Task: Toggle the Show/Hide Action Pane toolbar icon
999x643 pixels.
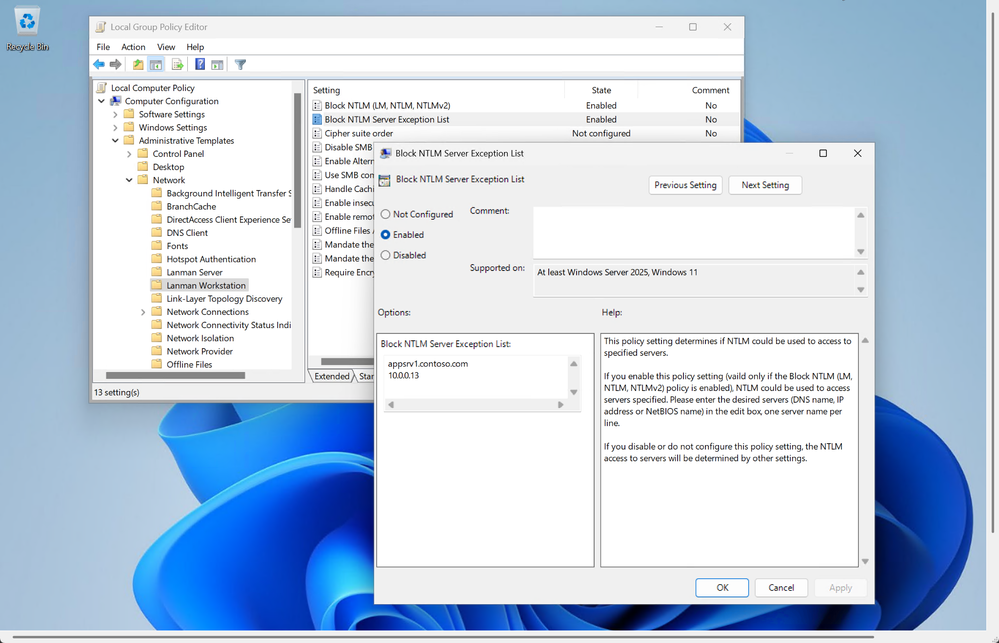Action: pyautogui.click(x=217, y=64)
